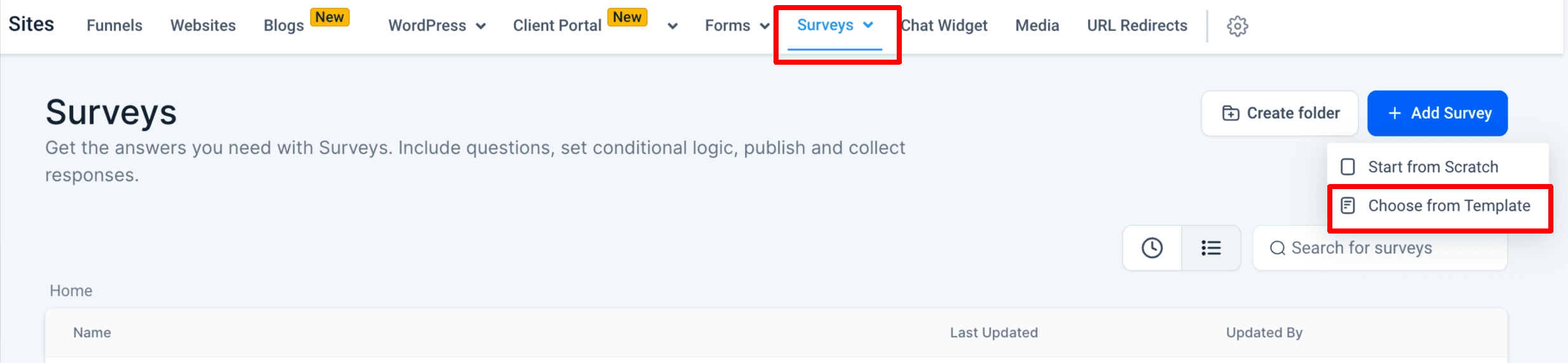Select the Chat Widget tab
This screenshot has width=1568, height=363.
[x=944, y=25]
